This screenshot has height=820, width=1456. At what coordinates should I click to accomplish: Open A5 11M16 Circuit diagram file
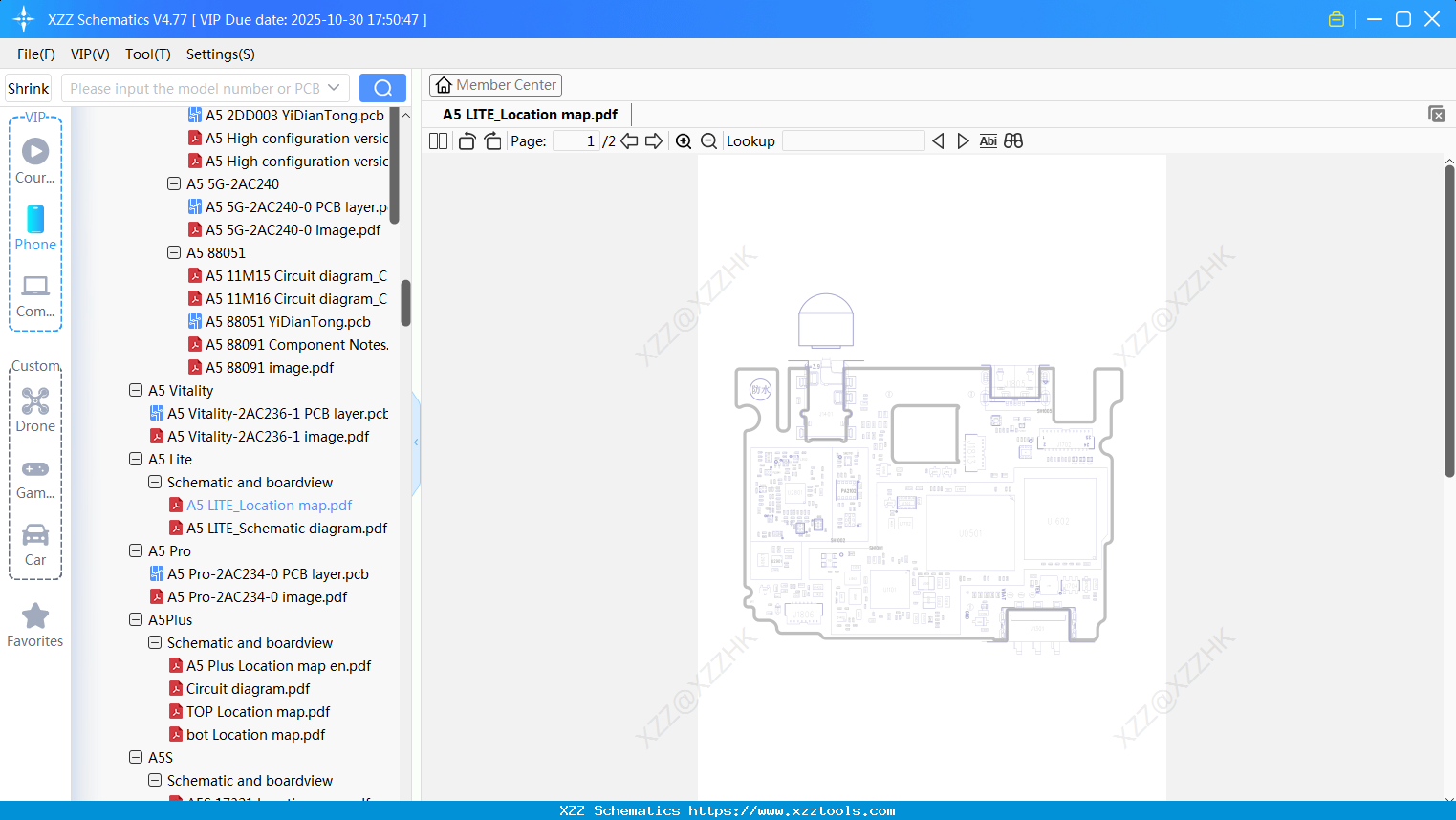pos(288,299)
